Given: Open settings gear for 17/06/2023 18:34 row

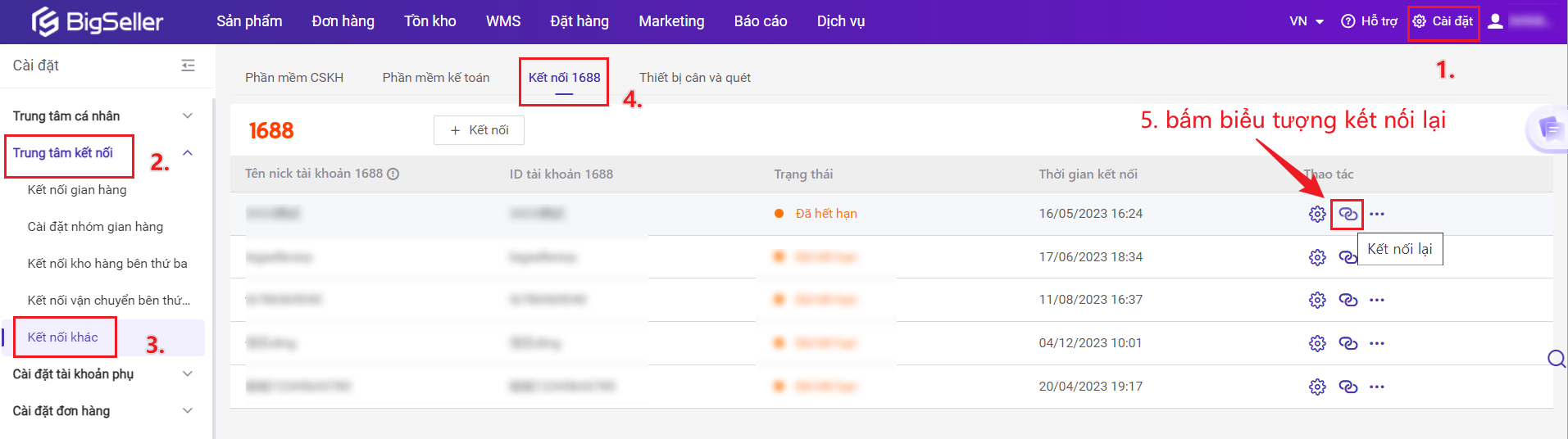Looking at the screenshot, I should [1317, 257].
